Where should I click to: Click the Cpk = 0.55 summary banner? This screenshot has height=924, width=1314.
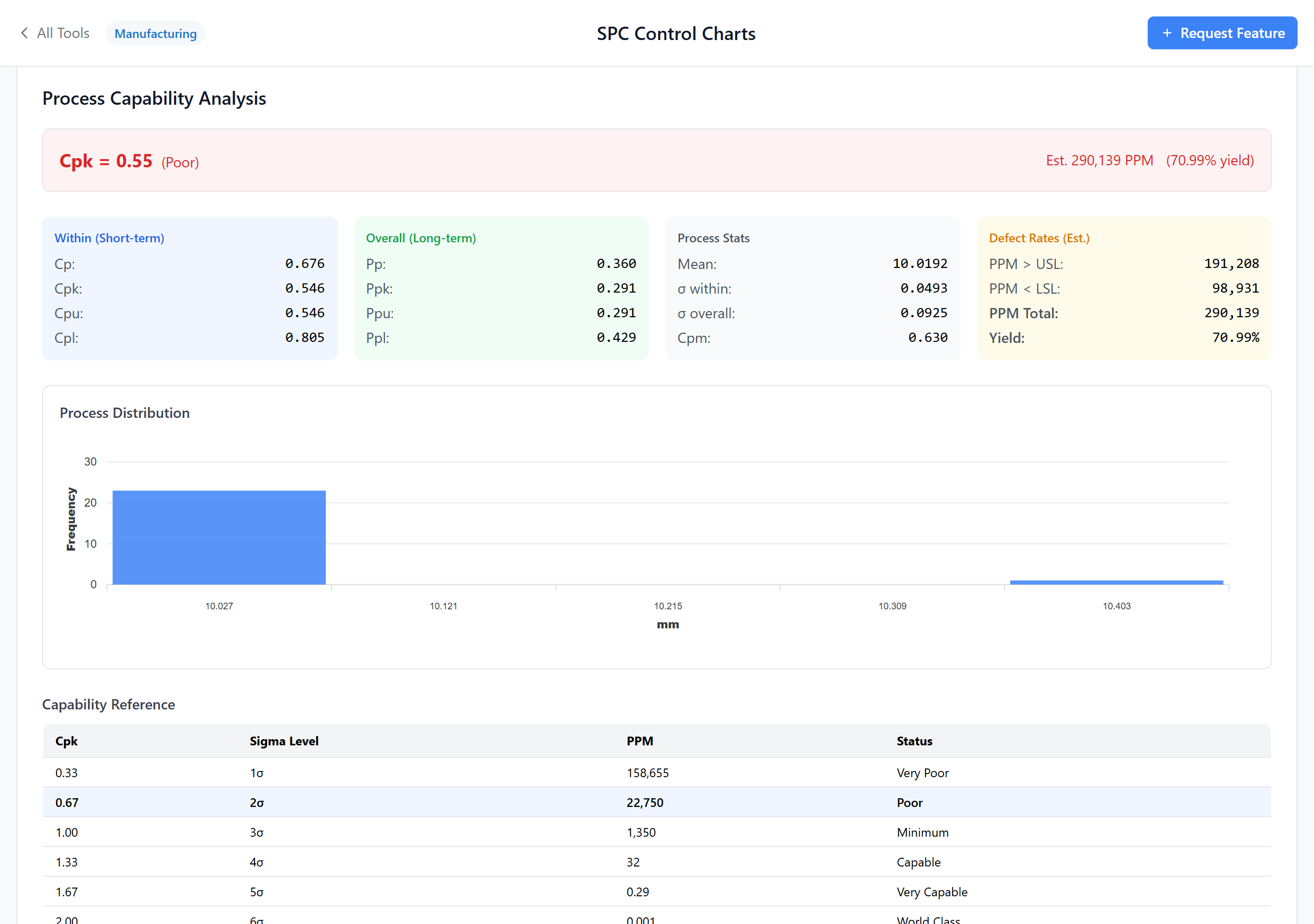[x=656, y=160]
